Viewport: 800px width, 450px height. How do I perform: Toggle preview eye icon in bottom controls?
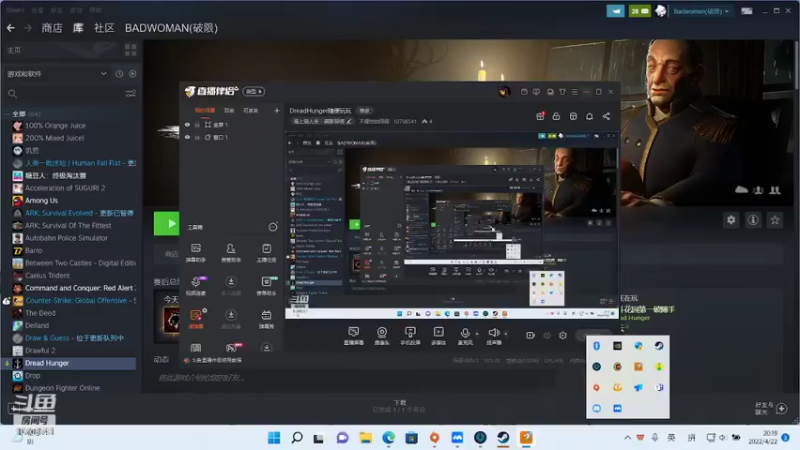coord(547,335)
